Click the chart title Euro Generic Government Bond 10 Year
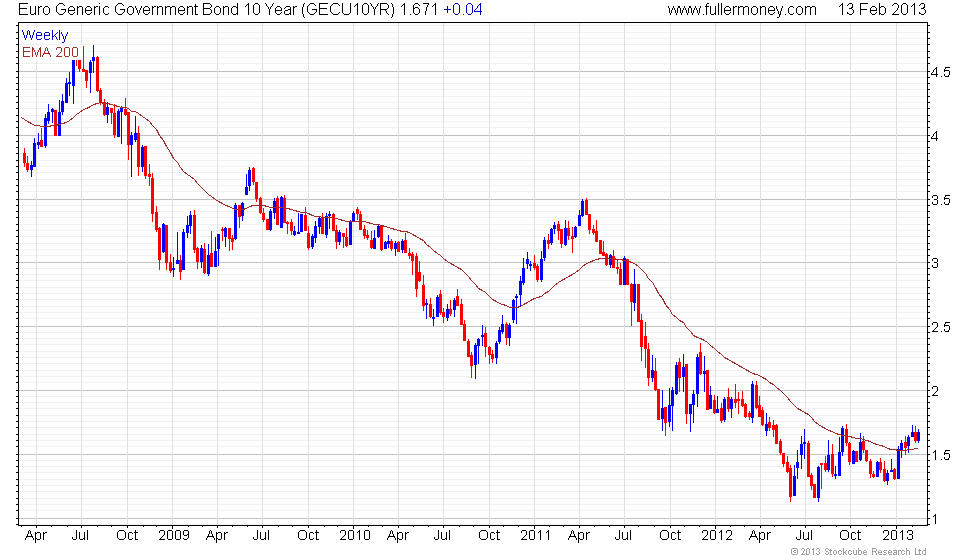The image size is (980, 560). (x=158, y=10)
